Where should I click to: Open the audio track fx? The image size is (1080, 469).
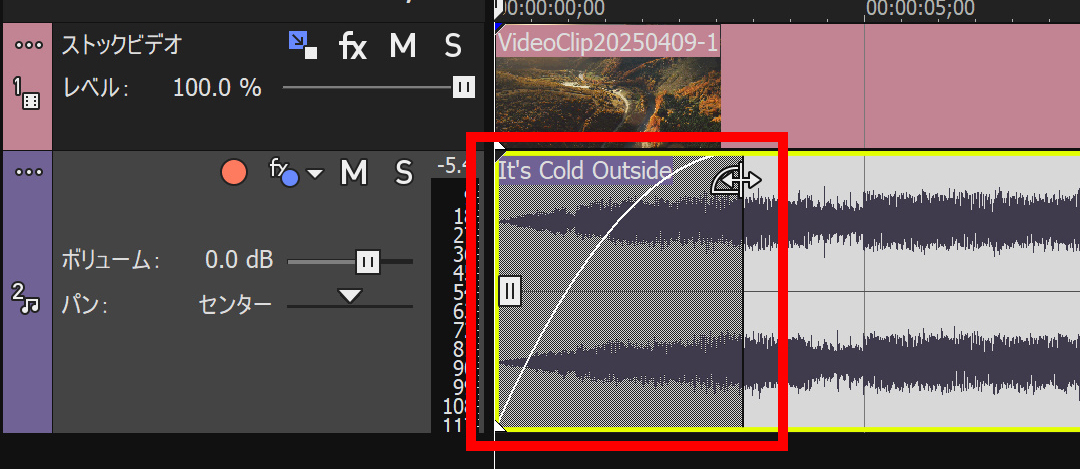(283, 173)
